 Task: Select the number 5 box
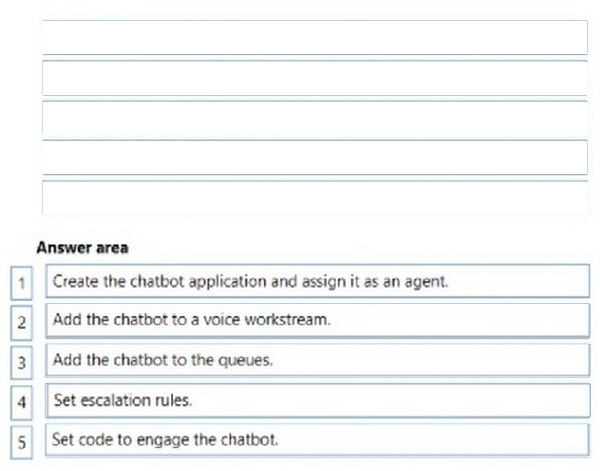coord(21,442)
